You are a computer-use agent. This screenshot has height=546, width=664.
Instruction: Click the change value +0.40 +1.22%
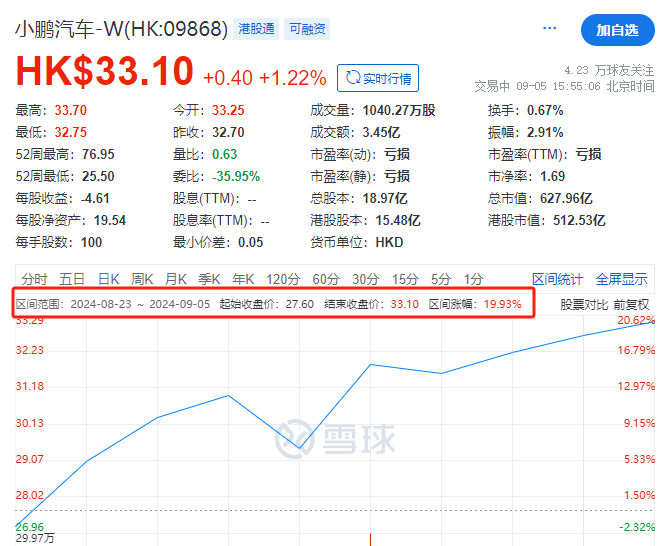coord(265,78)
